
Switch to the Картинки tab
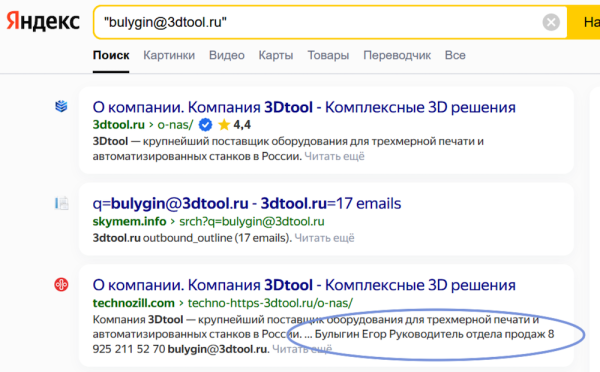click(169, 55)
